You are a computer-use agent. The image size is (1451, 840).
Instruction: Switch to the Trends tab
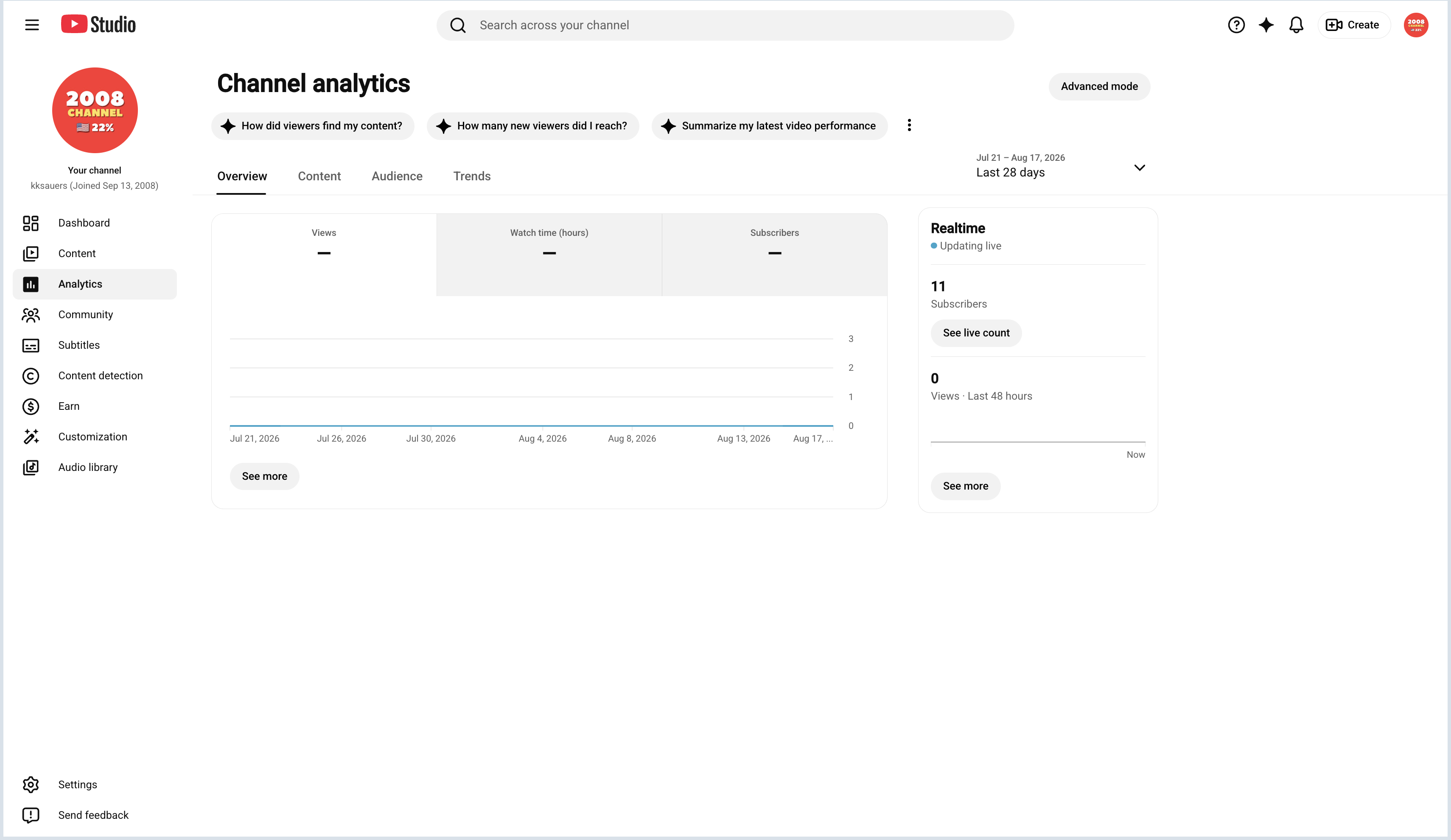[x=472, y=176]
